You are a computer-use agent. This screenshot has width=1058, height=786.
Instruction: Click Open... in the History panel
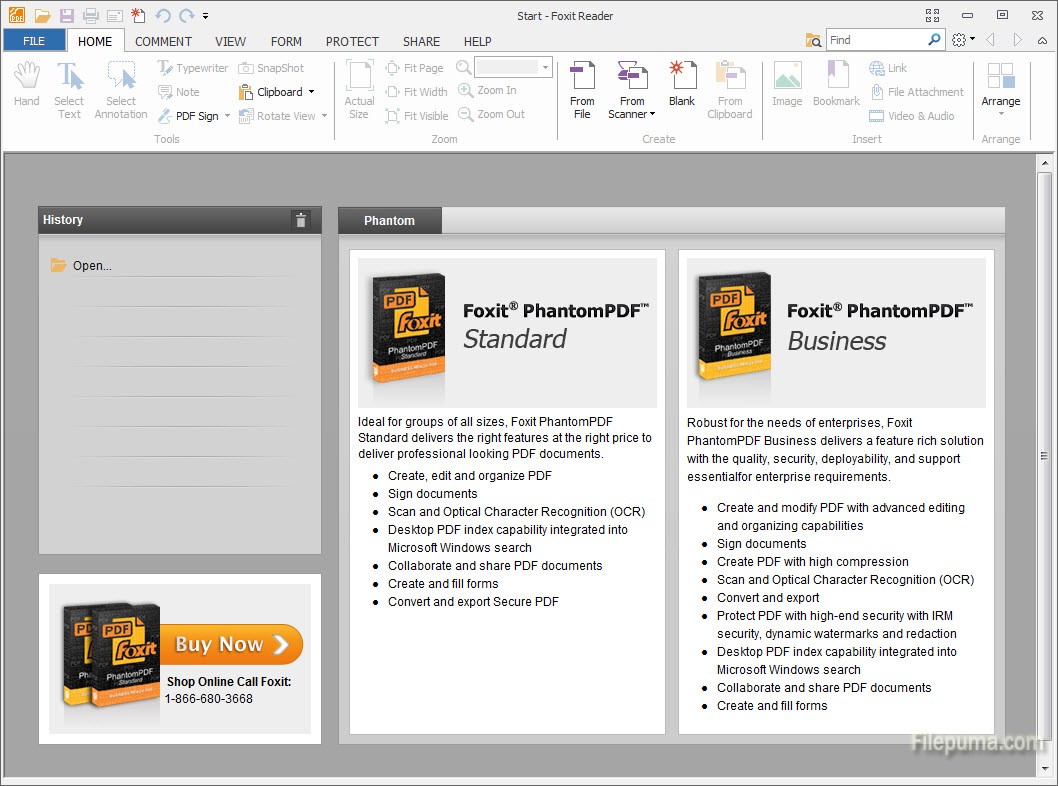pos(91,266)
